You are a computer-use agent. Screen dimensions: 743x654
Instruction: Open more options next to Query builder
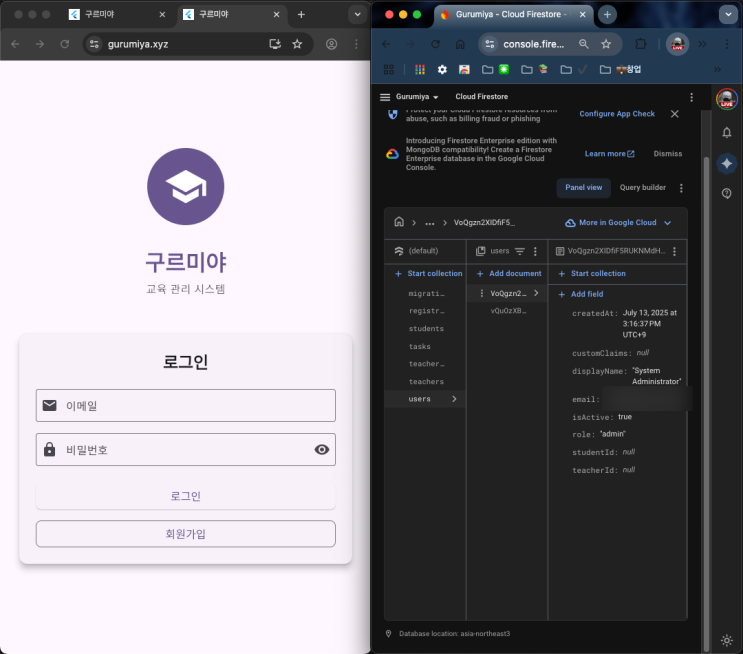(x=681, y=188)
